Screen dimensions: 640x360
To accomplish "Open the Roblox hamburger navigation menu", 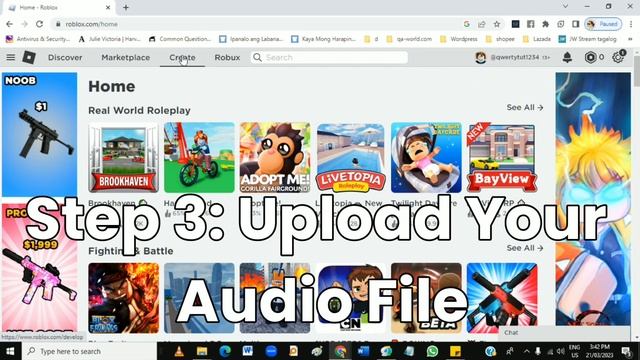I will [11, 58].
